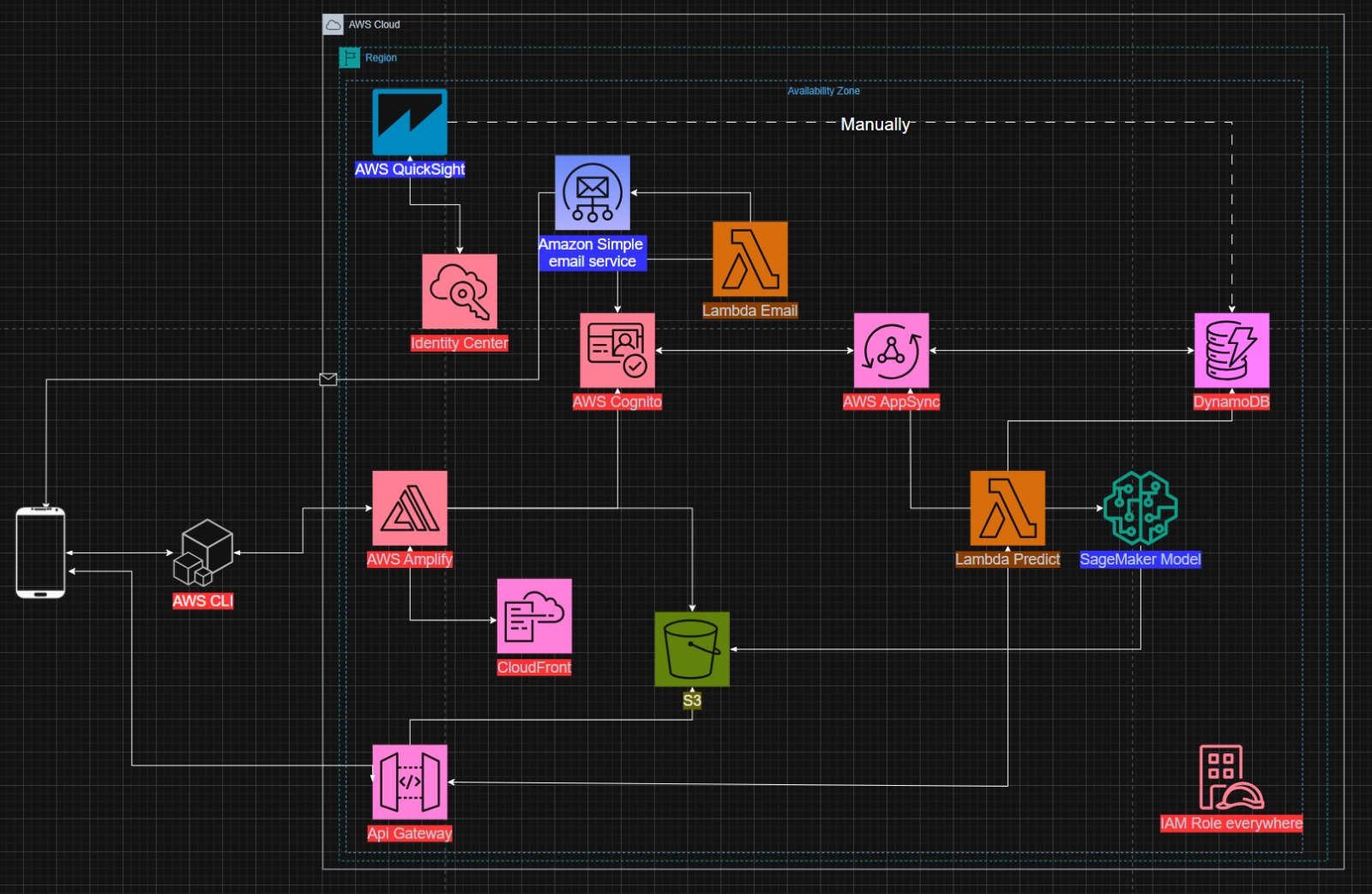Select the Region flag icon

pos(349,57)
